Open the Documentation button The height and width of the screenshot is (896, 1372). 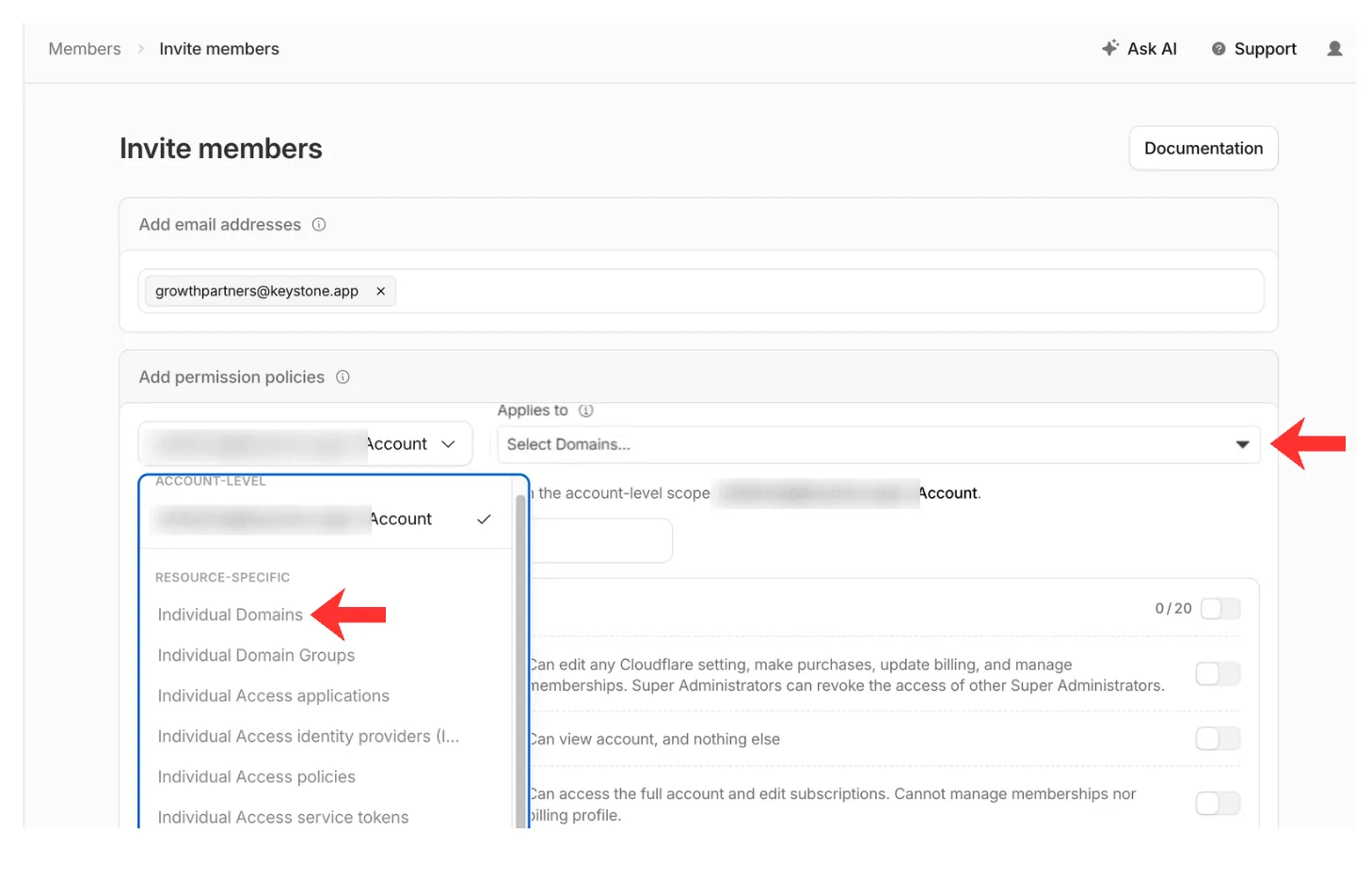1204,149
